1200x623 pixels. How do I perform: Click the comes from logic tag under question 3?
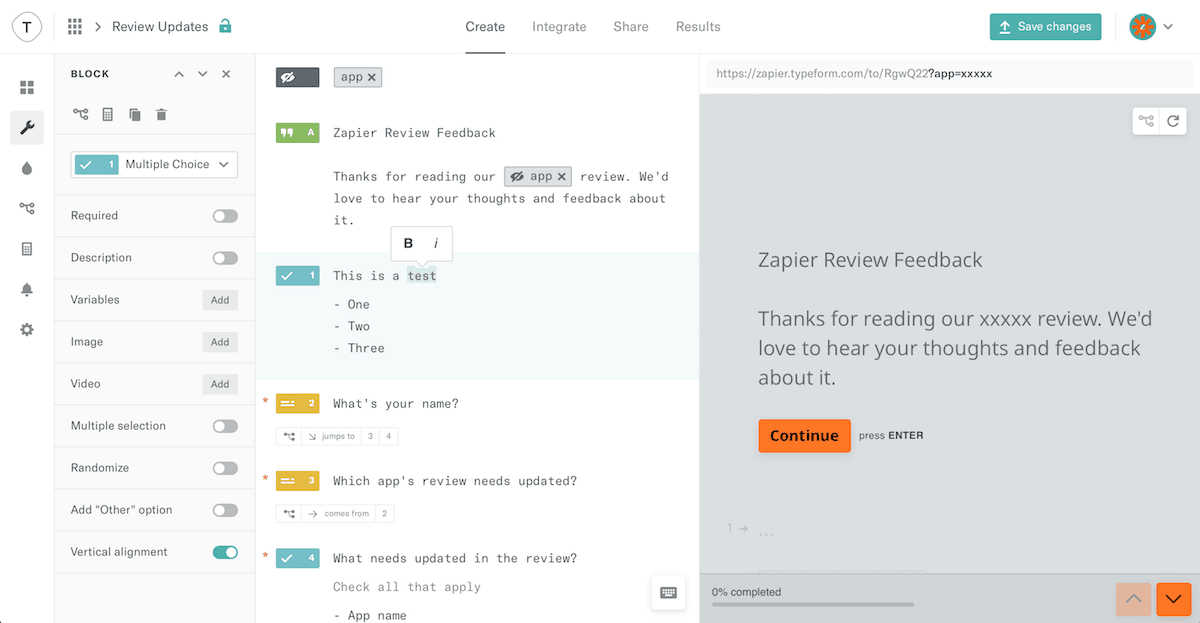pyautogui.click(x=335, y=513)
